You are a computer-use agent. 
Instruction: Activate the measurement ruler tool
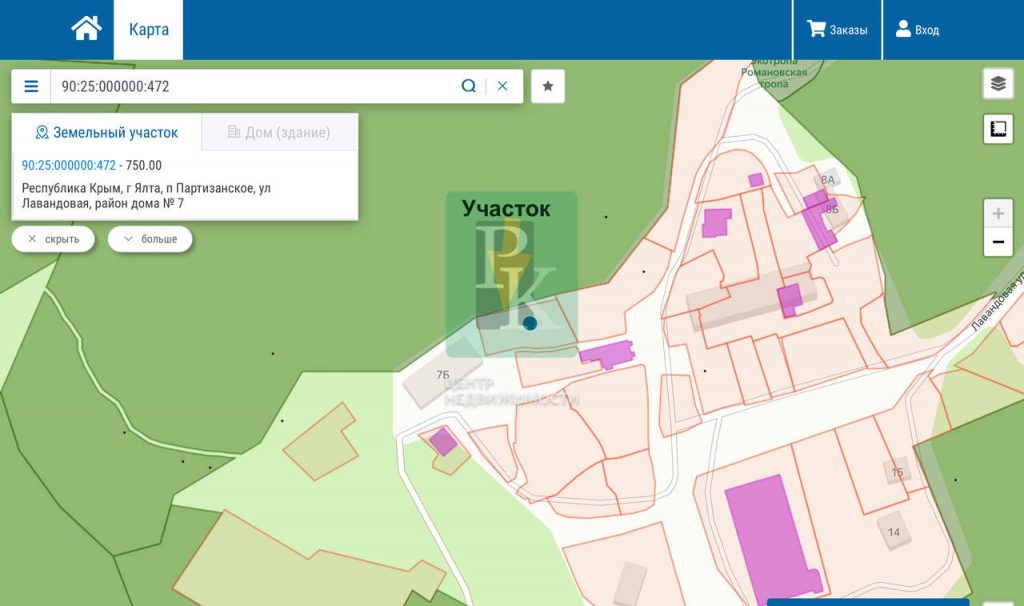coord(998,129)
